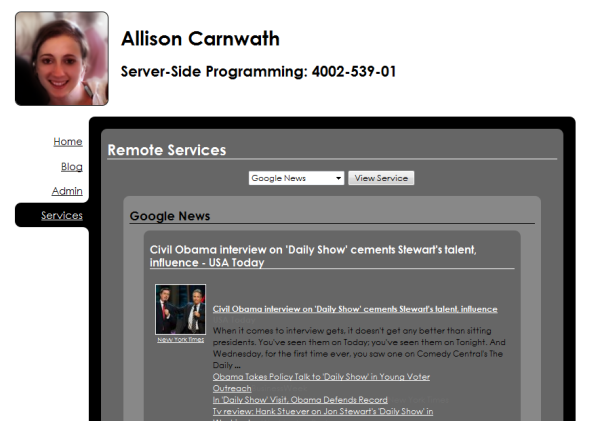Click Allison Carnwath profile photo

tap(62, 58)
